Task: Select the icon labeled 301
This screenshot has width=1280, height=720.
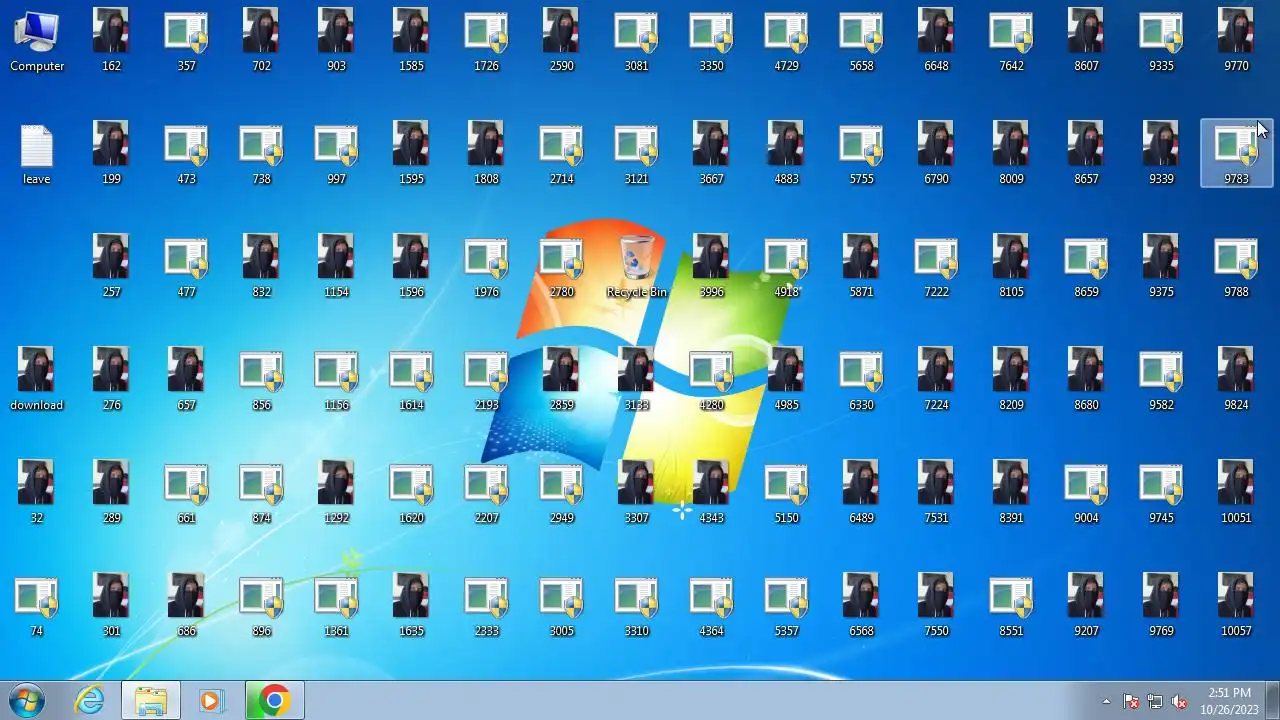Action: point(111,606)
